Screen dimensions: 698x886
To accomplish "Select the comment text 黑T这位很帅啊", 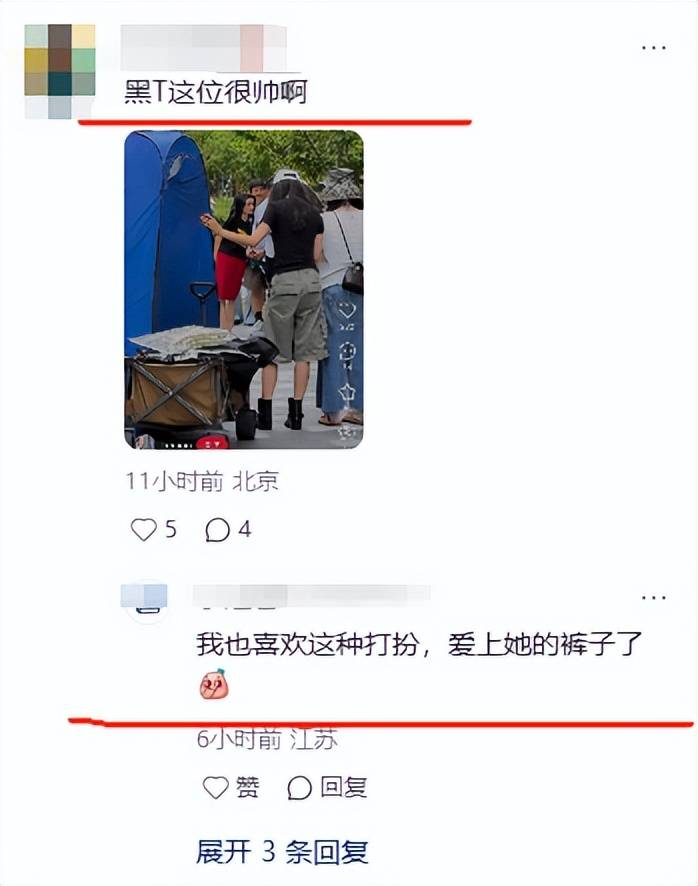I will (216, 92).
